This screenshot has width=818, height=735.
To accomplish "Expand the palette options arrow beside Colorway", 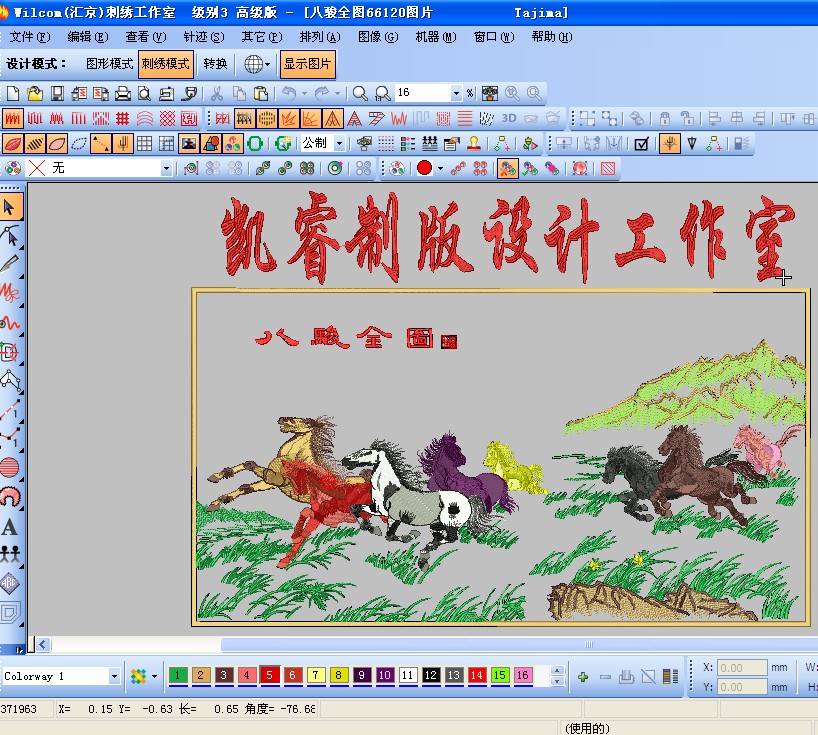I will click(x=154, y=677).
